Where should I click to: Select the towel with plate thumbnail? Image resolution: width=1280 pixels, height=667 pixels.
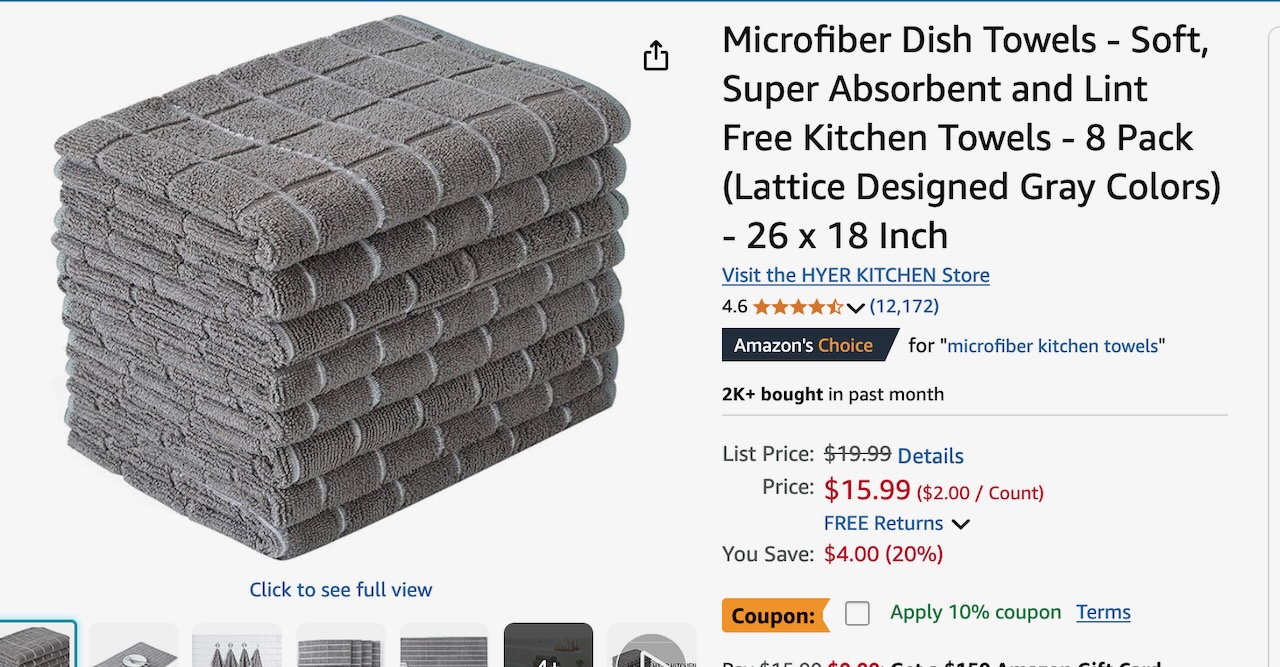(134, 645)
